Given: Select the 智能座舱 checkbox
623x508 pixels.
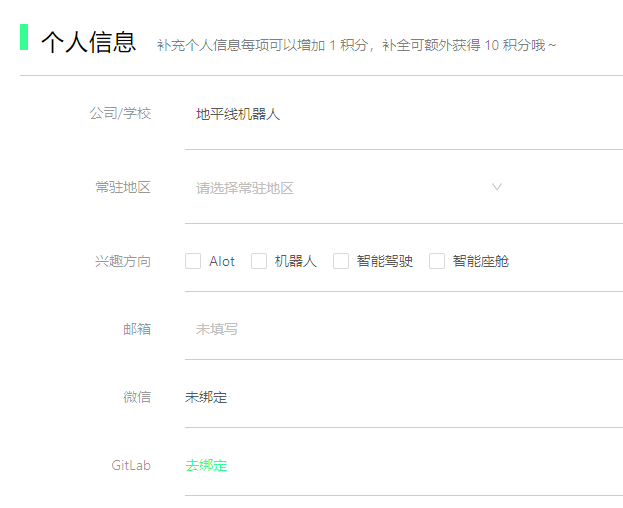Looking at the screenshot, I should (437, 261).
